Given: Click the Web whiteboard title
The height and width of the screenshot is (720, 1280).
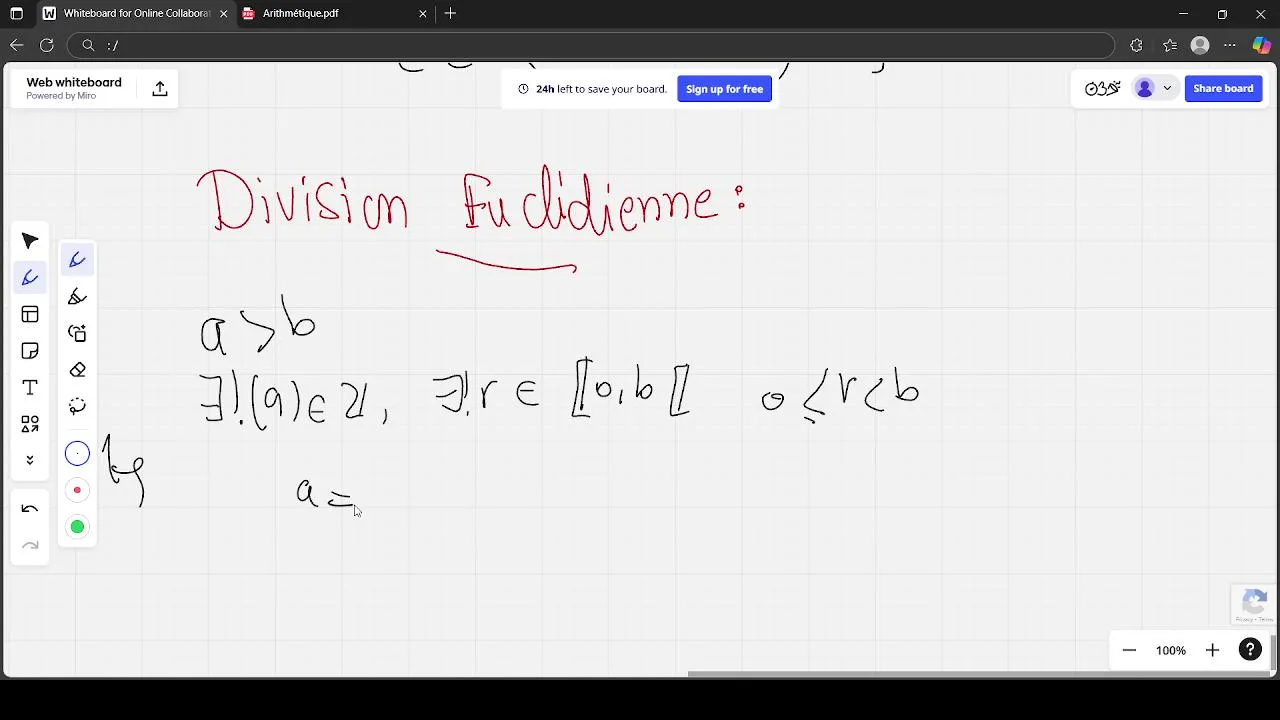Looking at the screenshot, I should 74,83.
